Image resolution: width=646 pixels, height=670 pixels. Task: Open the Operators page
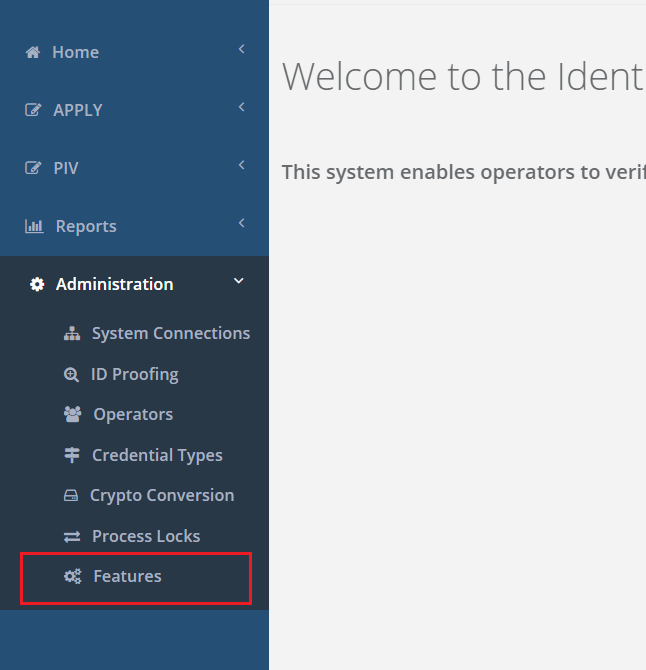point(133,414)
